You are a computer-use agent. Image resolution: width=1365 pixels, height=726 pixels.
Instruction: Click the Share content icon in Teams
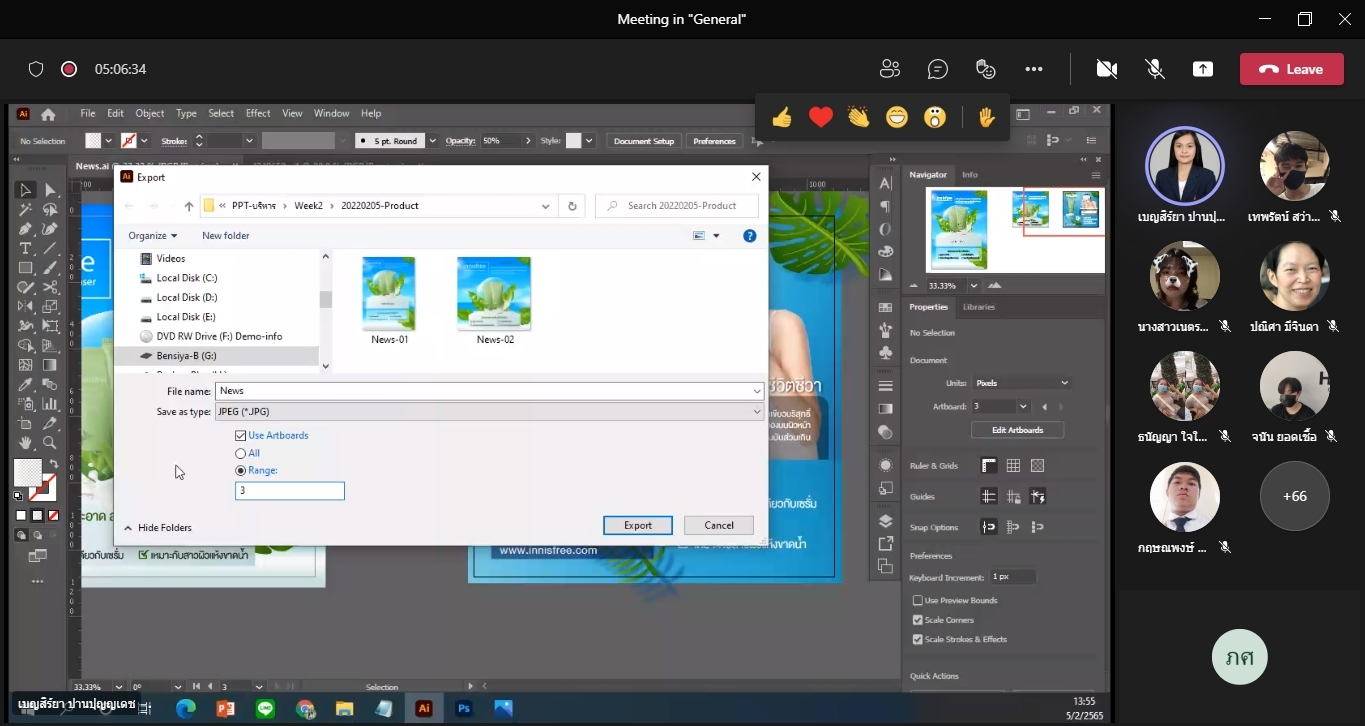tap(1203, 69)
